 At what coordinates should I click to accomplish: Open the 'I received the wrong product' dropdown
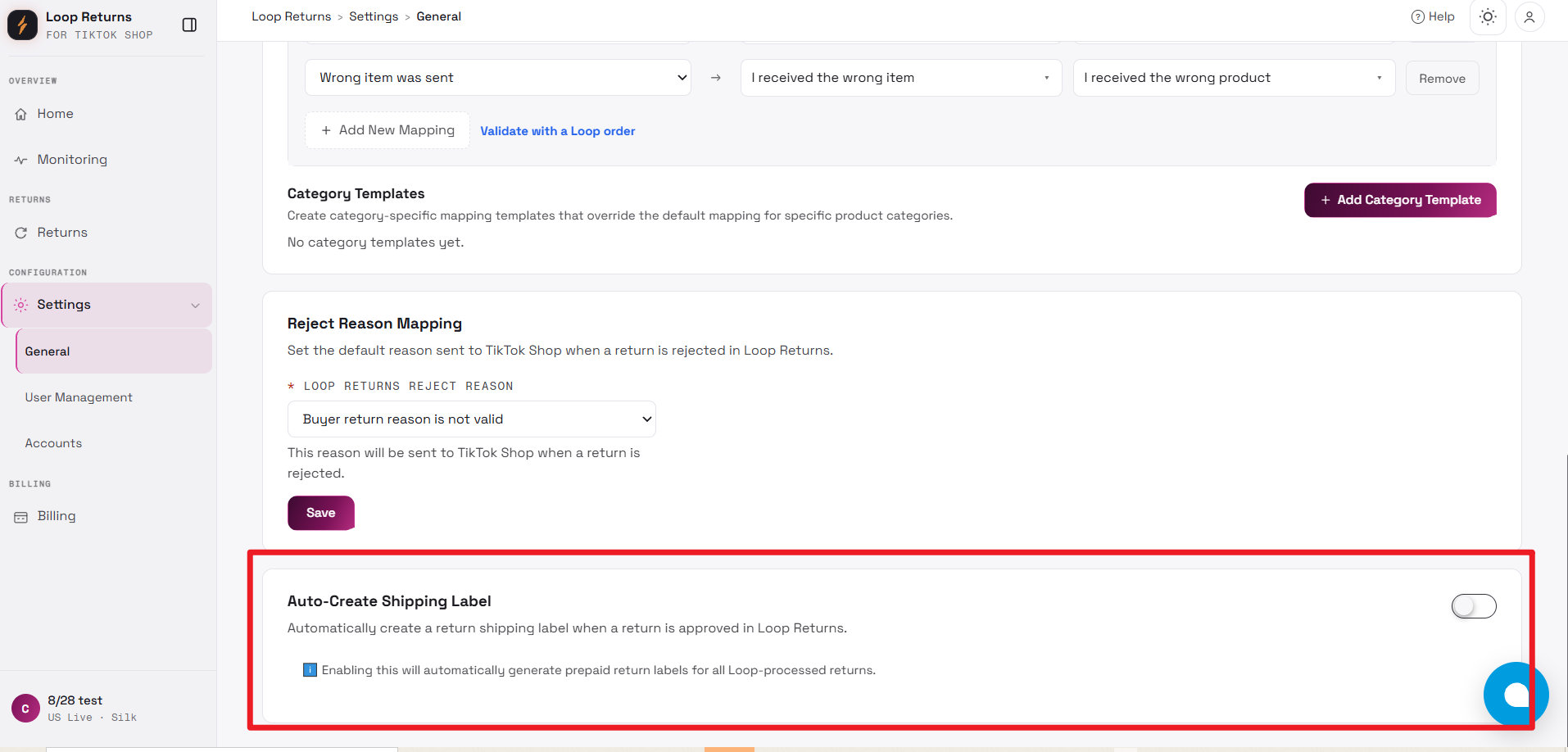click(x=1234, y=78)
